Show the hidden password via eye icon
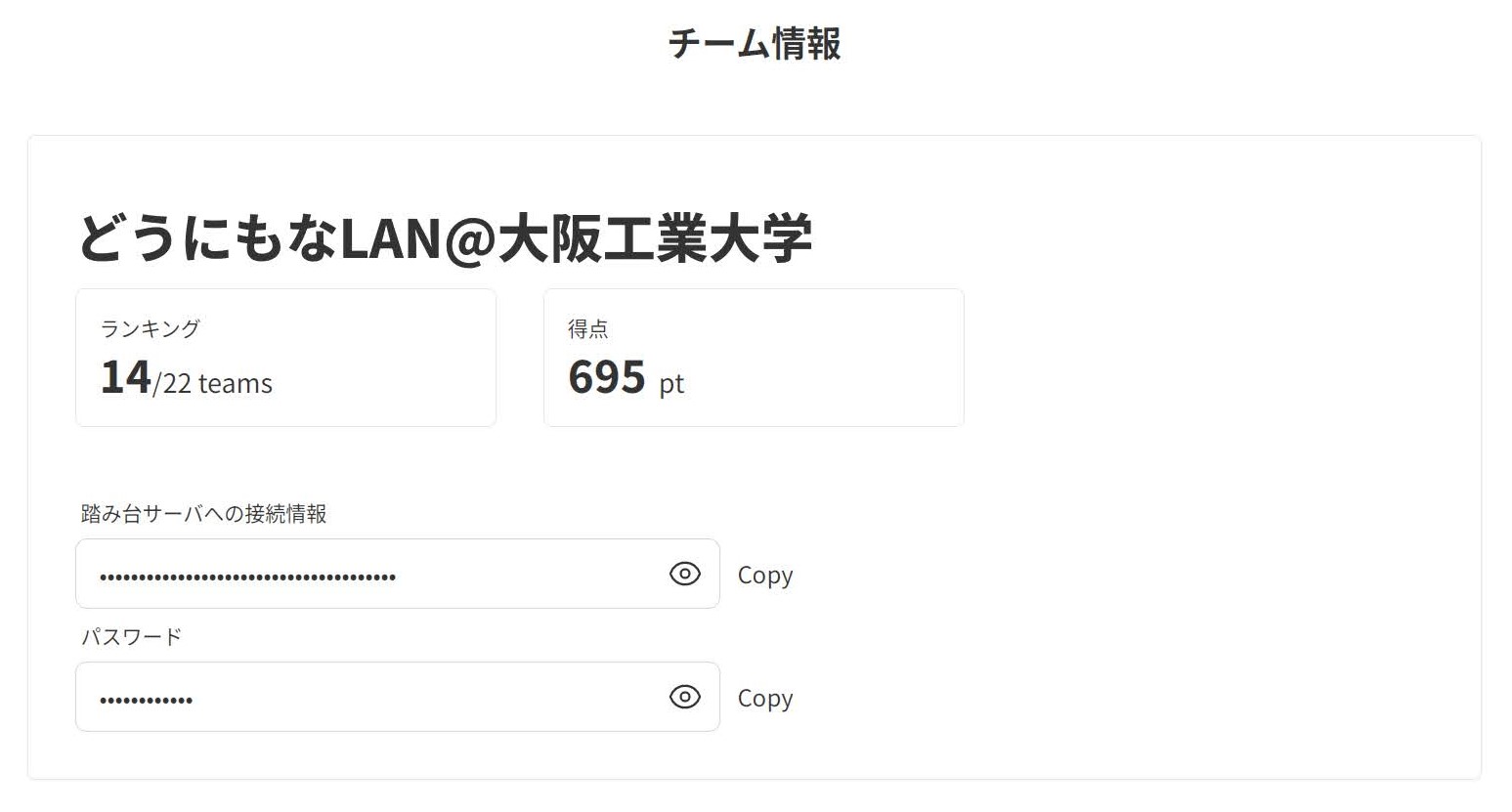Viewport: 1512px width, 812px height. [x=684, y=697]
